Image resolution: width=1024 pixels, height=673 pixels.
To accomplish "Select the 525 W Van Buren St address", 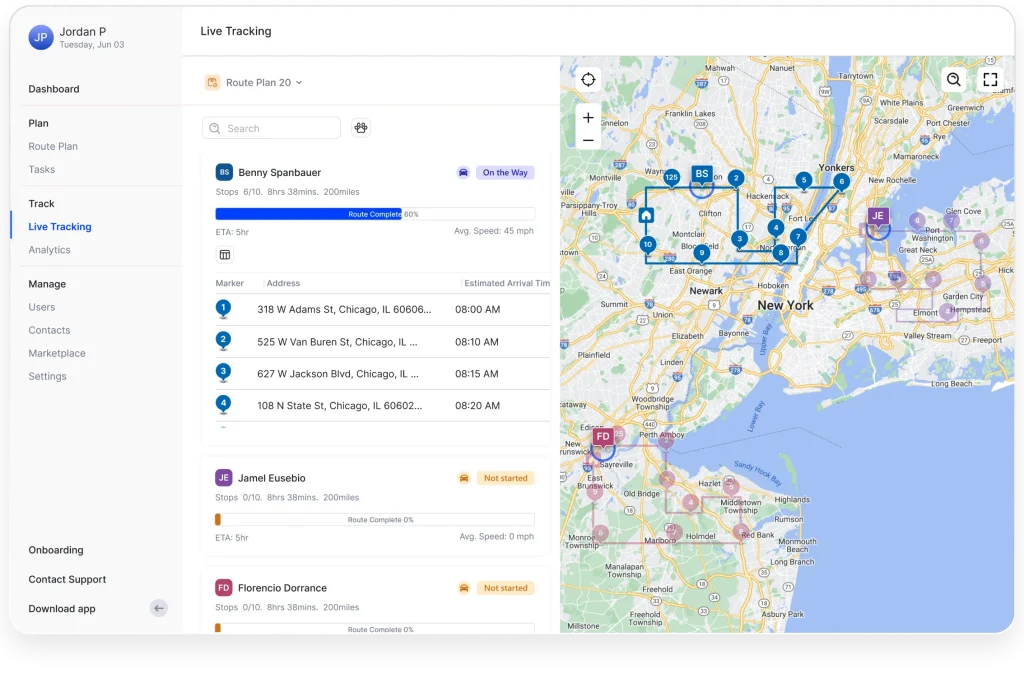I will (337, 342).
